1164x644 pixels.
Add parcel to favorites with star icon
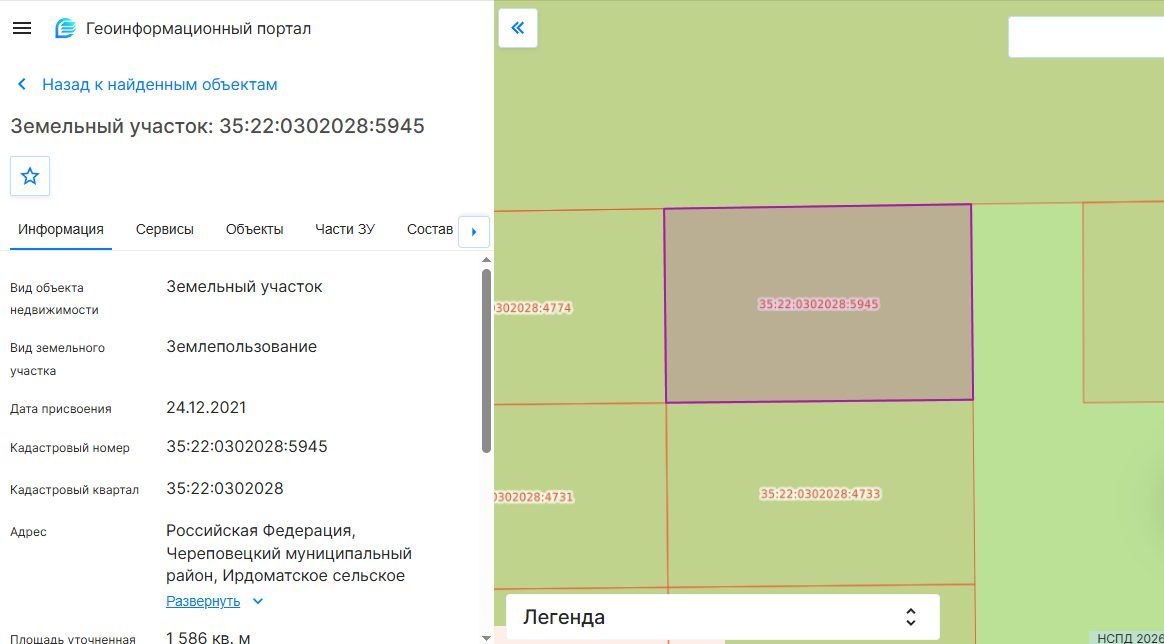[x=30, y=176]
